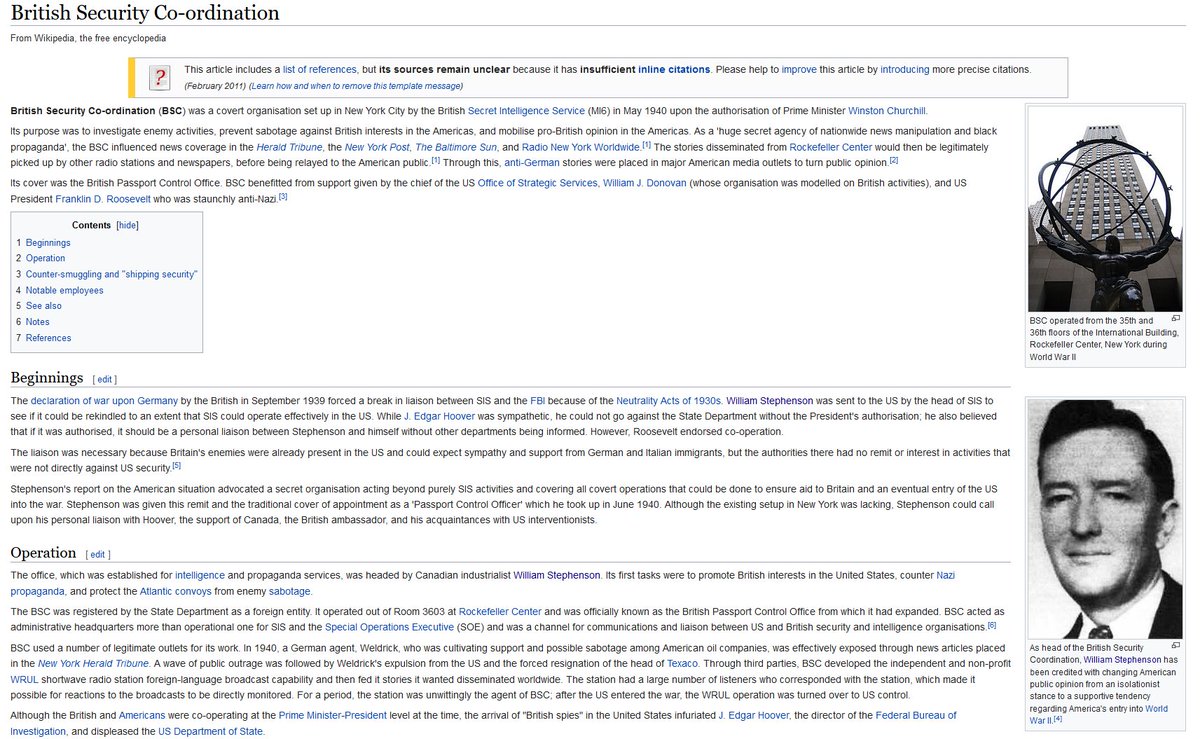
Task: Go to See also in contents
Action: [x=44, y=306]
